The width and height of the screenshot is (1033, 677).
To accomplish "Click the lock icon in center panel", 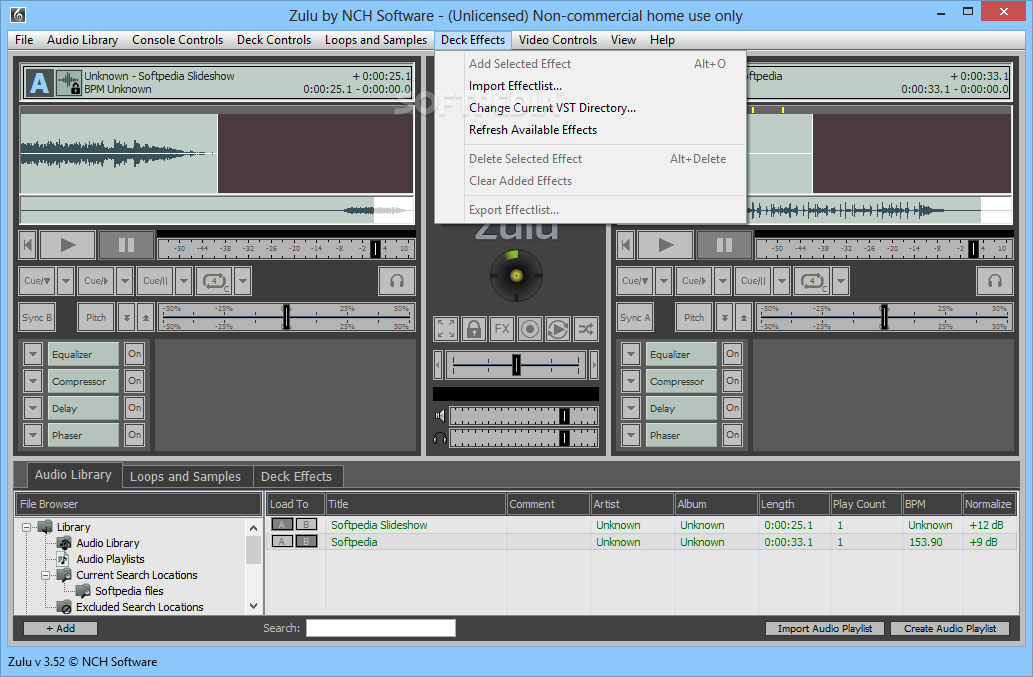I will 474,329.
